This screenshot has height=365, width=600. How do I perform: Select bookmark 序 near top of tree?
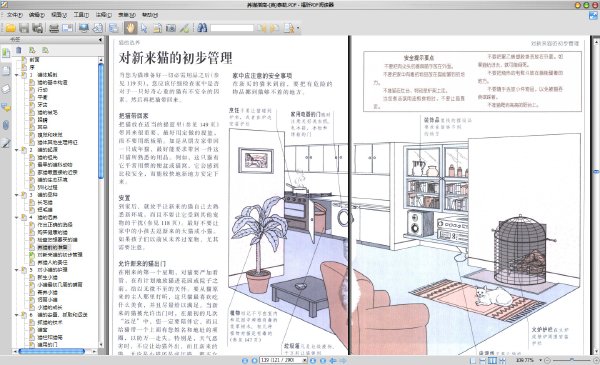click(32, 67)
